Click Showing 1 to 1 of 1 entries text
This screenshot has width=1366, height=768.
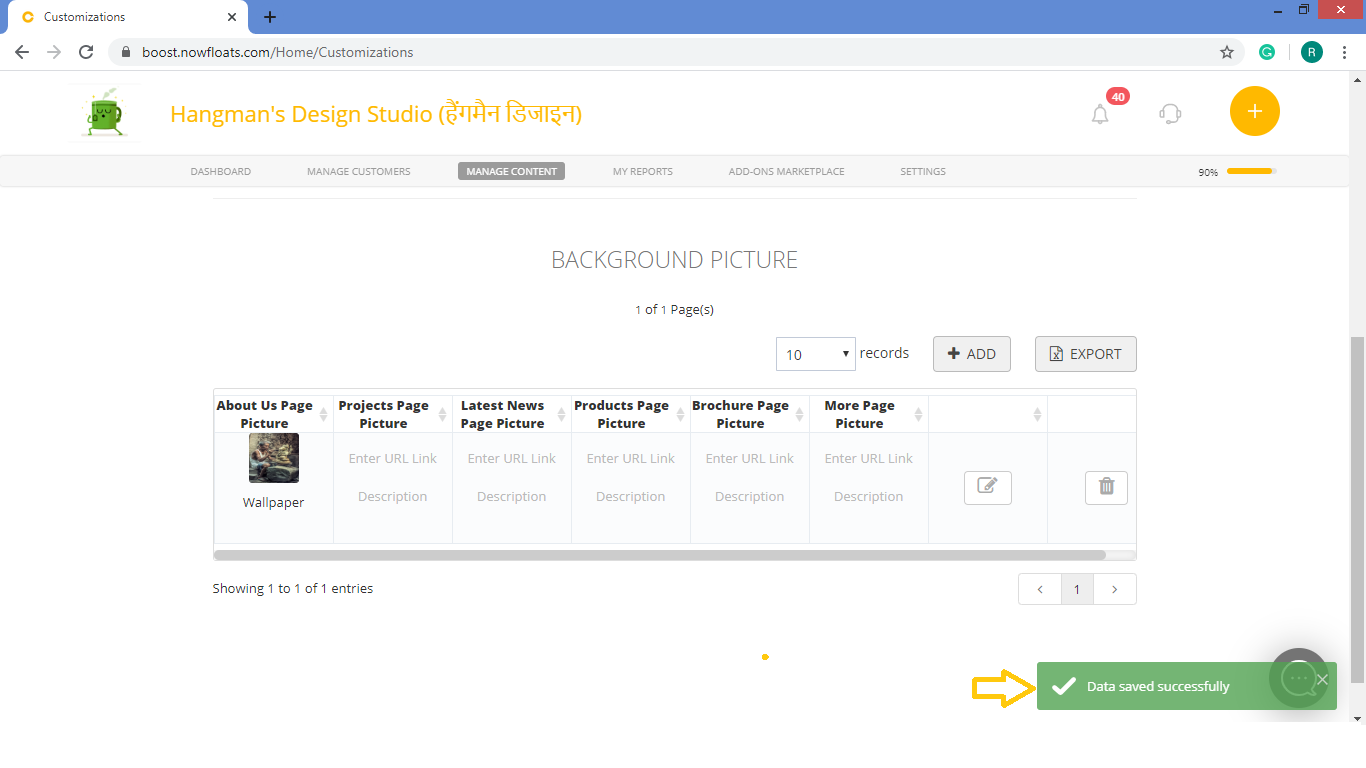[293, 589]
